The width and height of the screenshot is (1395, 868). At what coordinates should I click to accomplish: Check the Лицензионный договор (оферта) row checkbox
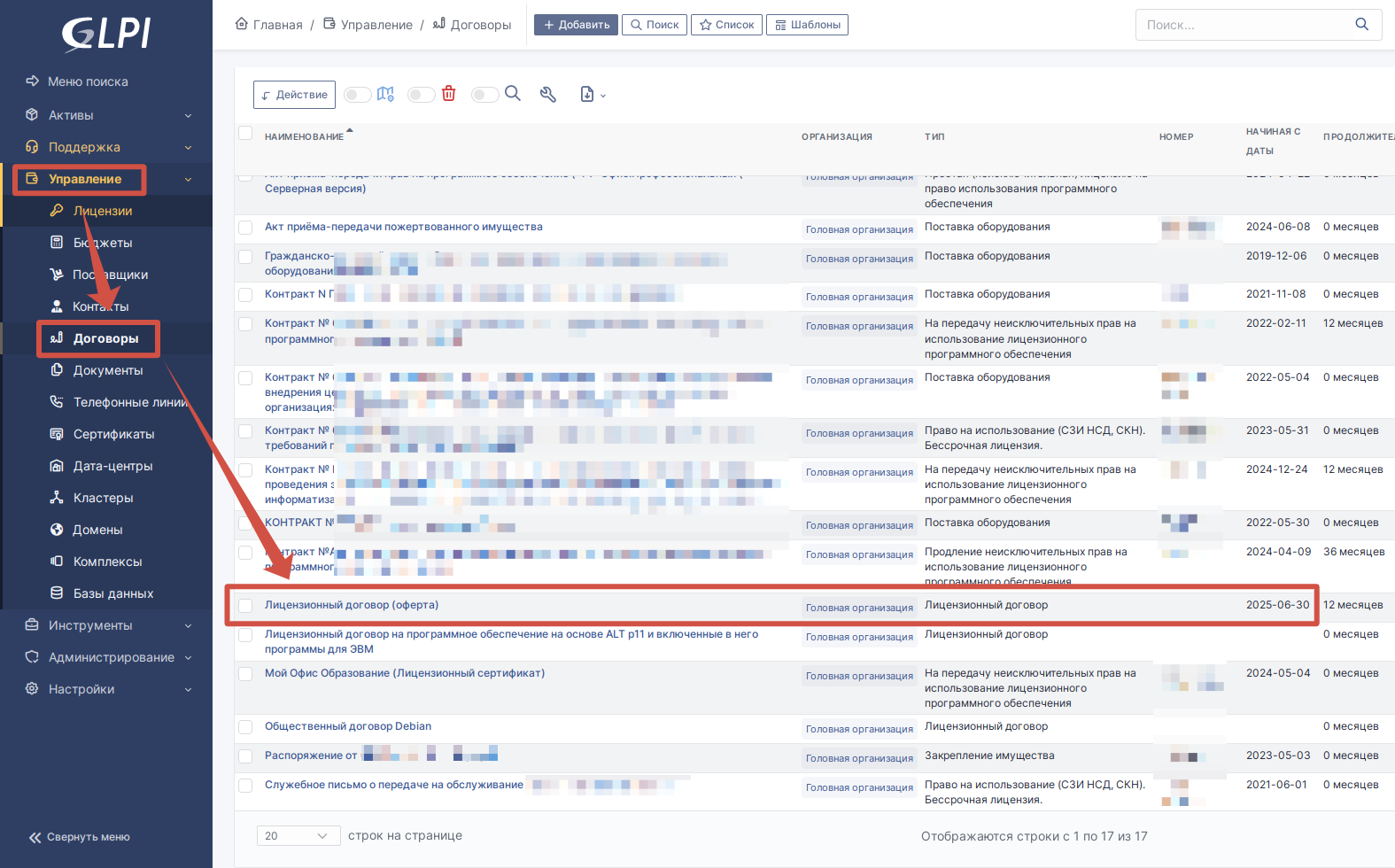pyautogui.click(x=245, y=606)
